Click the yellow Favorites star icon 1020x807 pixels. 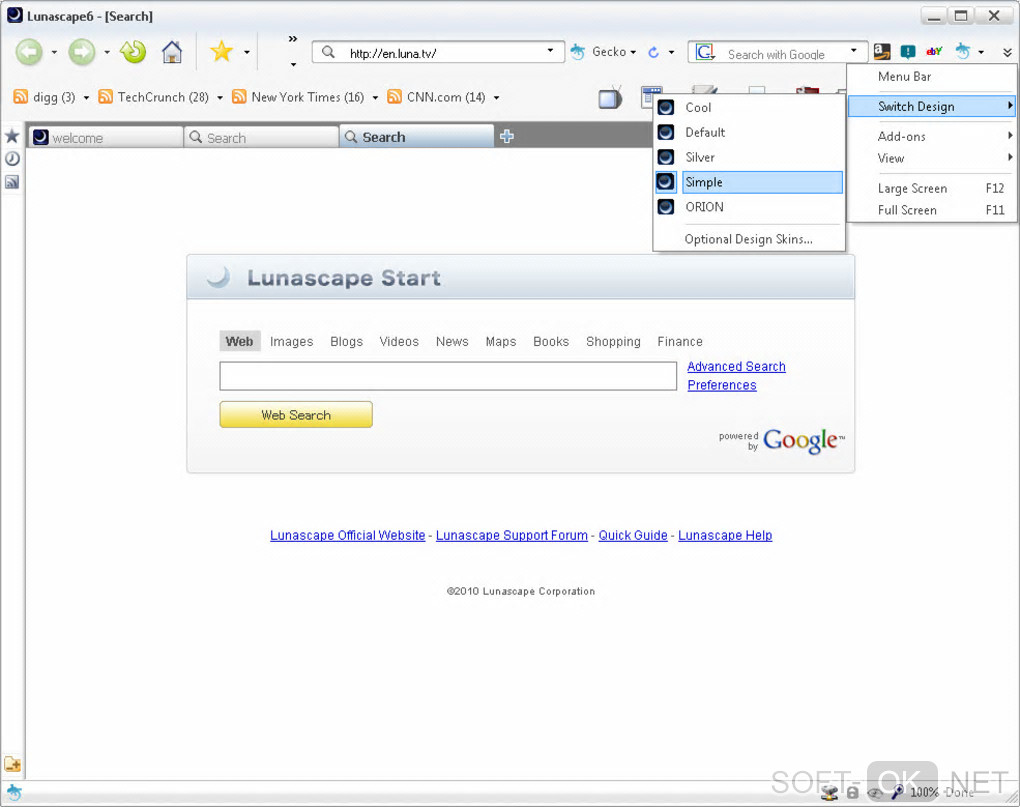tap(221, 51)
